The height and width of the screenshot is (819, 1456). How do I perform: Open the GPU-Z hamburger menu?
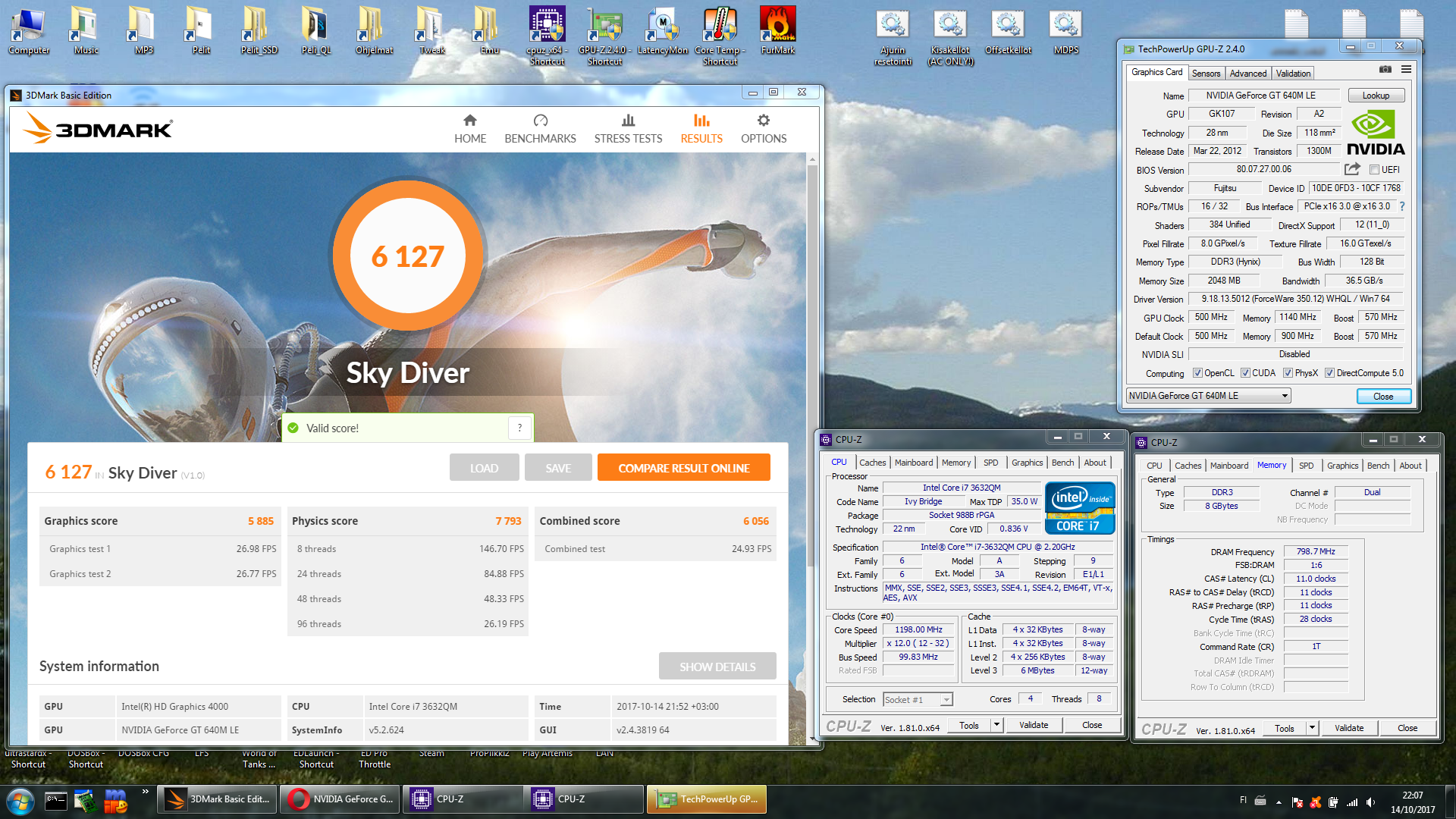pos(1406,69)
